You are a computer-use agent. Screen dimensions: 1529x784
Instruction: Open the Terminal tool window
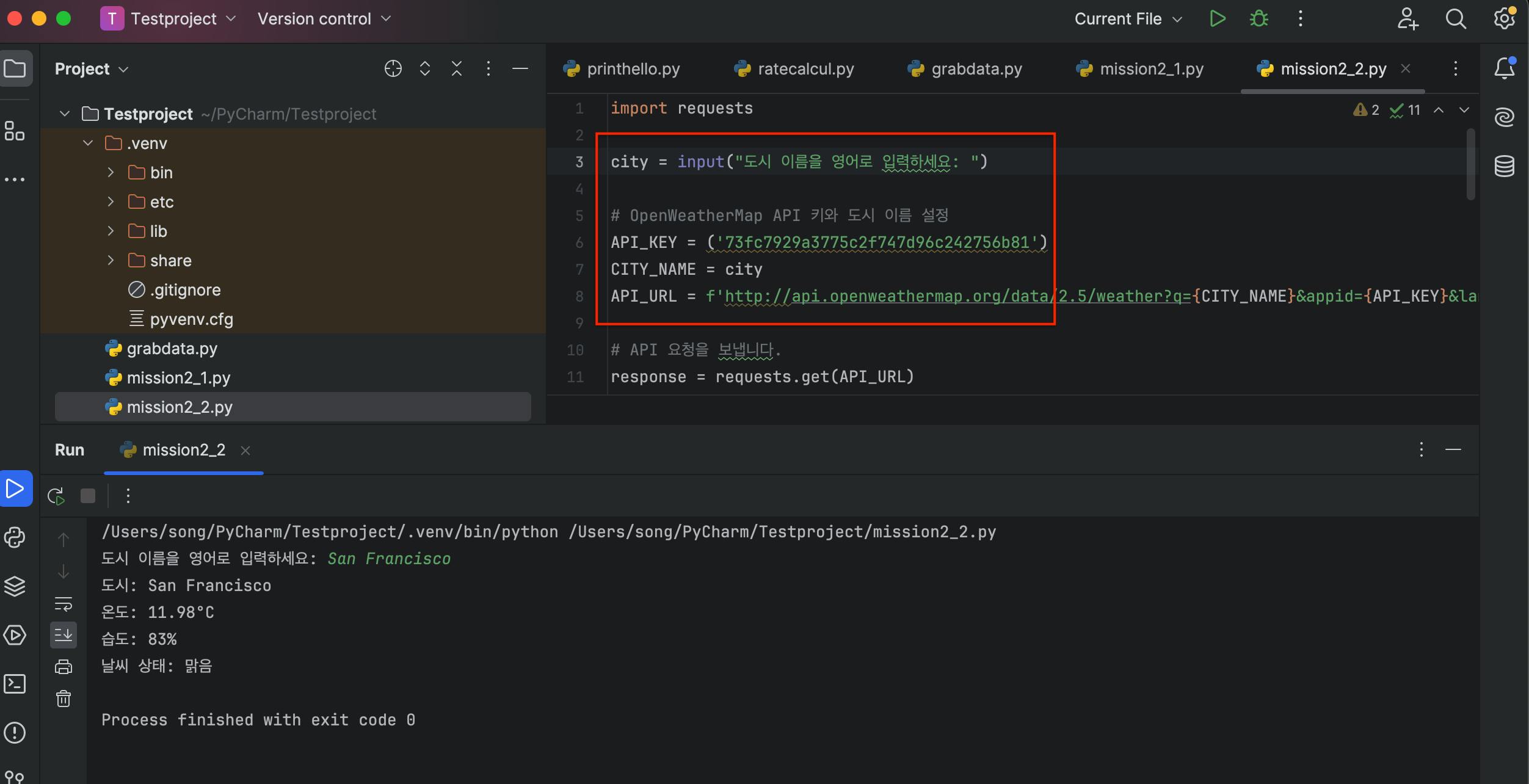pos(15,684)
